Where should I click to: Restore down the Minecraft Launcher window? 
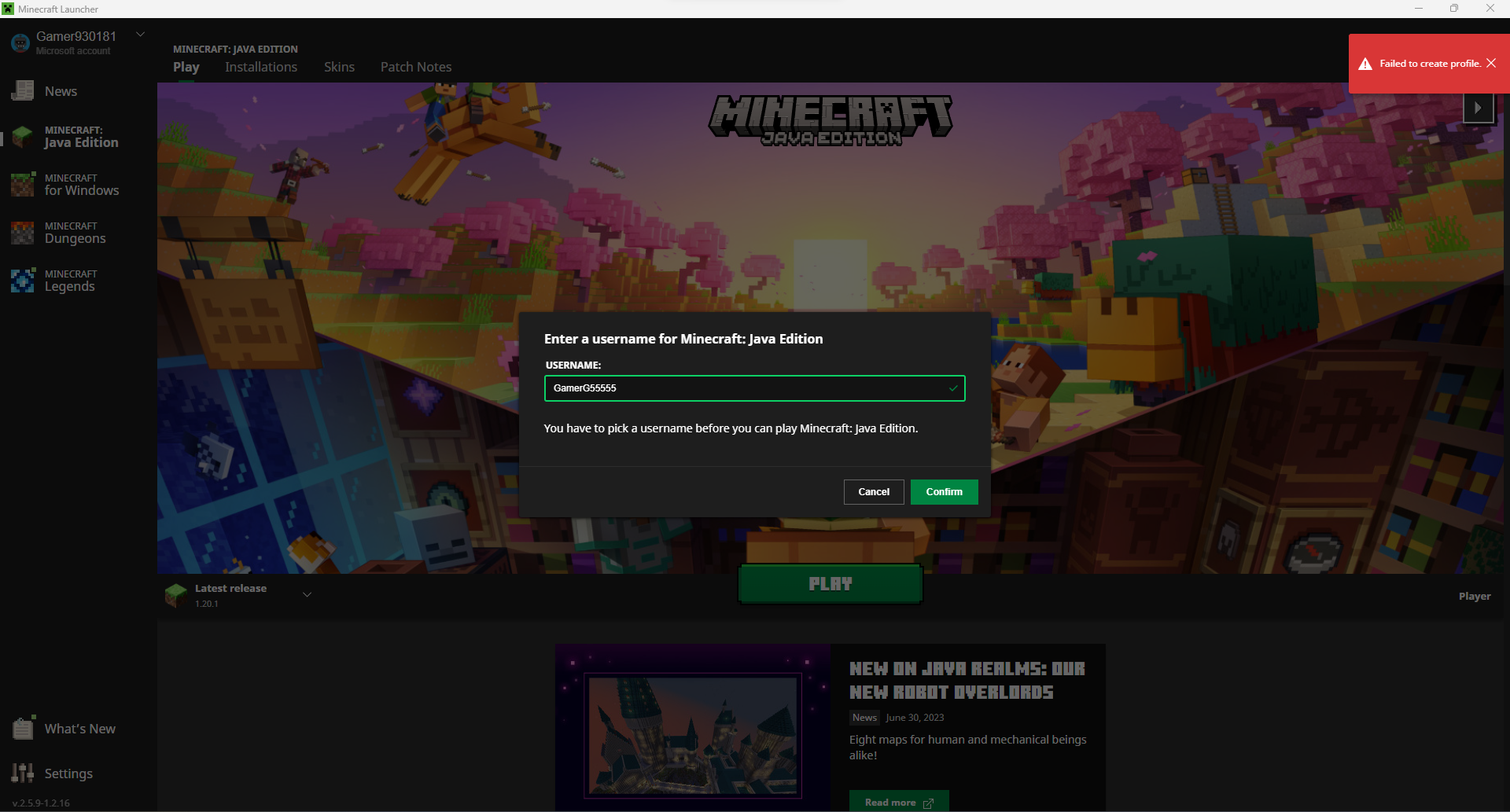pyautogui.click(x=1454, y=9)
